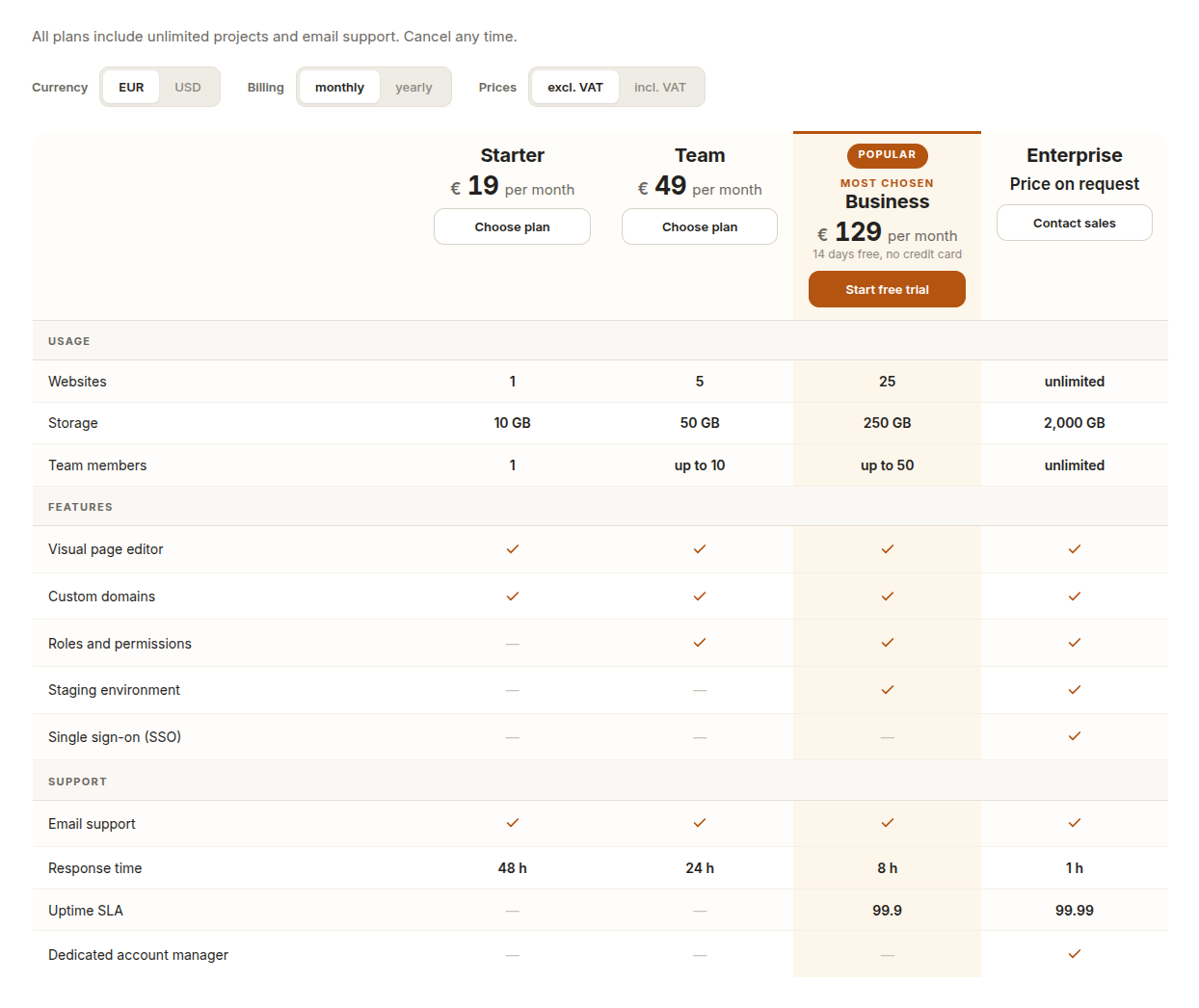The width and height of the screenshot is (1199, 1008).
Task: Click the Starter plan heading
Action: pyautogui.click(x=513, y=155)
